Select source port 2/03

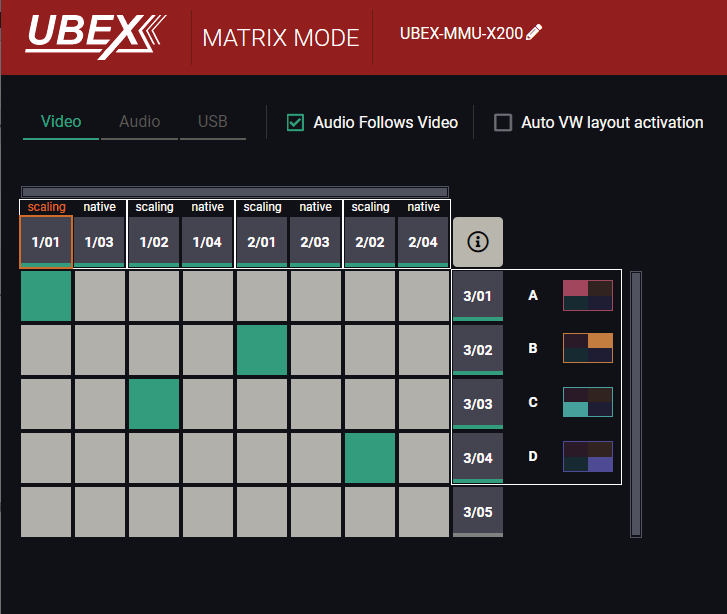click(x=315, y=242)
